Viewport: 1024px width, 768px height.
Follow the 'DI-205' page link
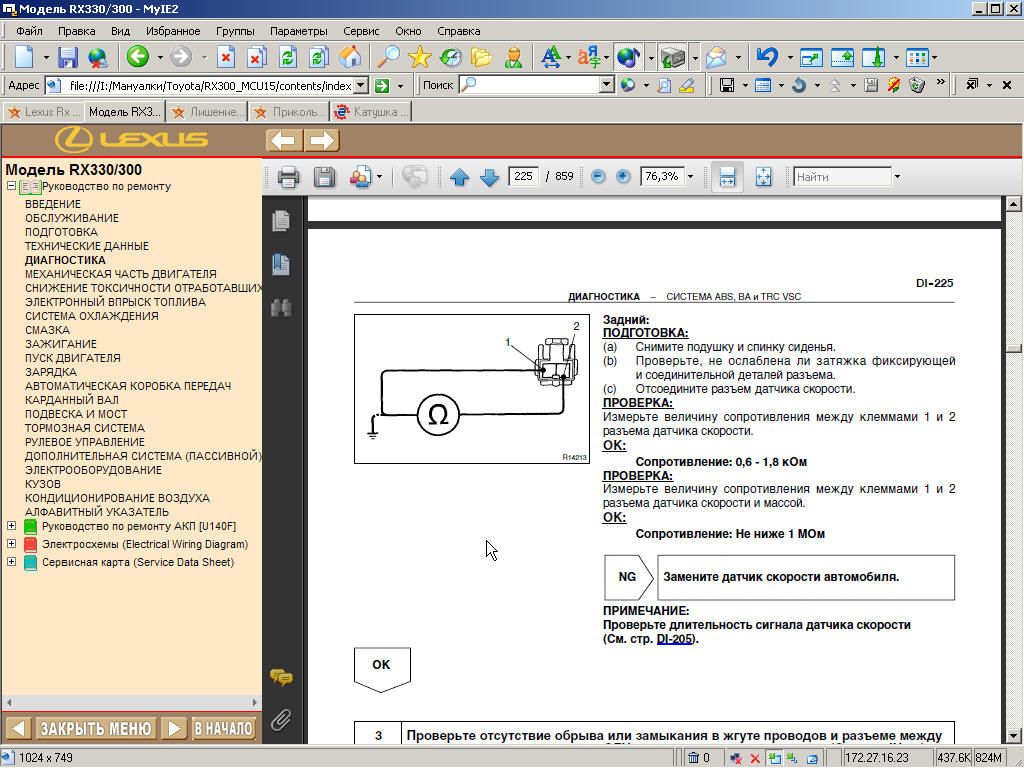675,639
